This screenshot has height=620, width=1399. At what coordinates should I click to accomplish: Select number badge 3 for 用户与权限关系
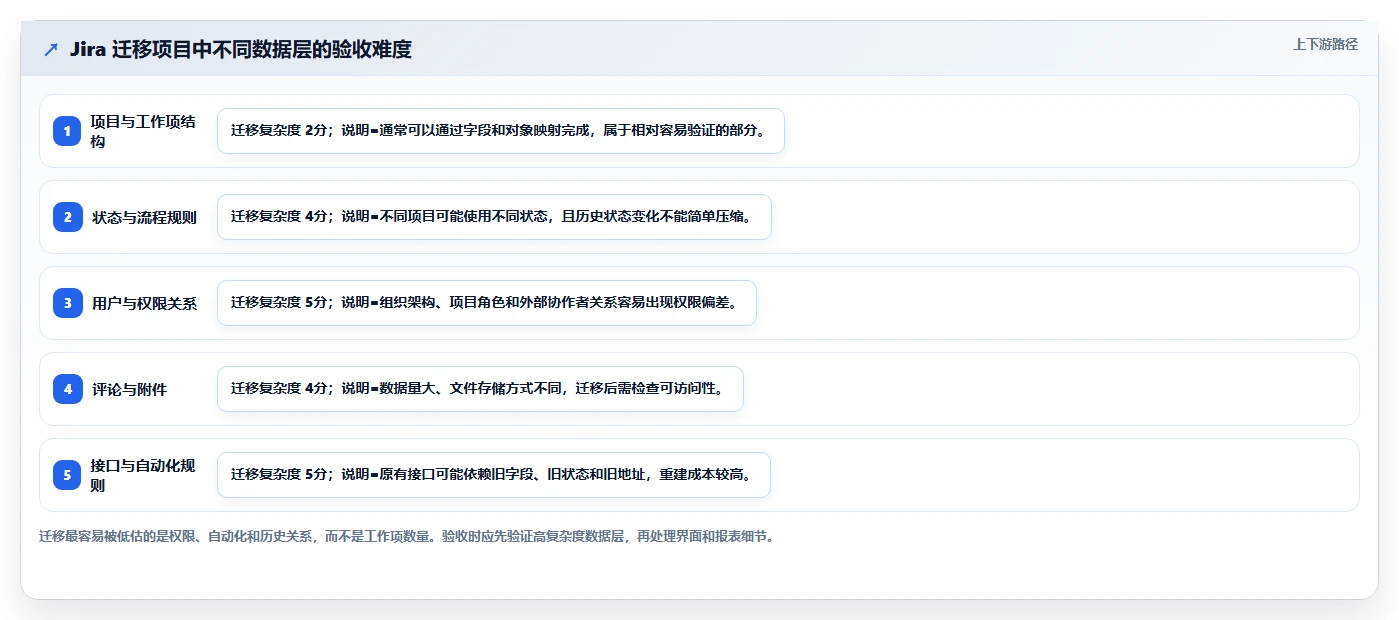tap(67, 303)
